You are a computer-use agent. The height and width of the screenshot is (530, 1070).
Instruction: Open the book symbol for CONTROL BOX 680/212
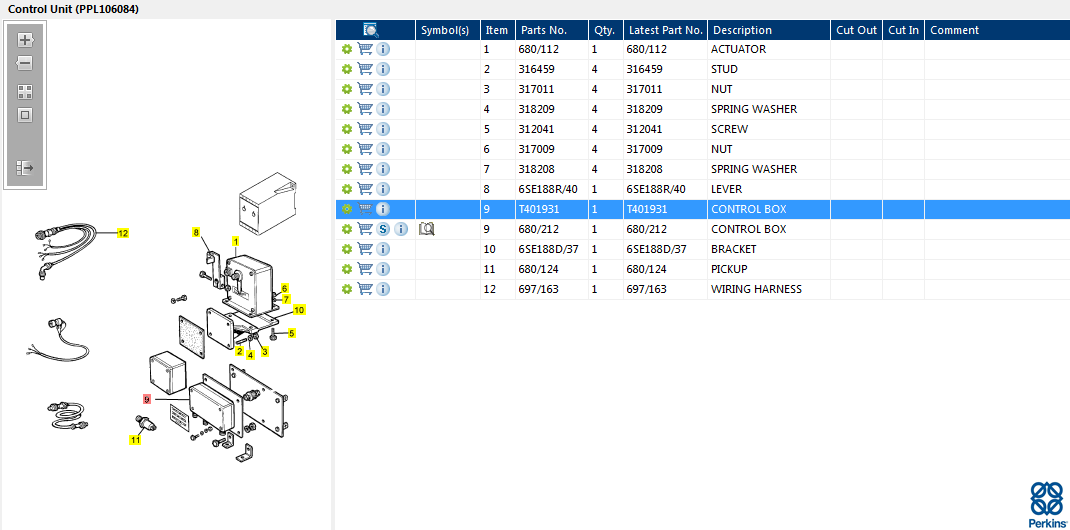(426, 229)
